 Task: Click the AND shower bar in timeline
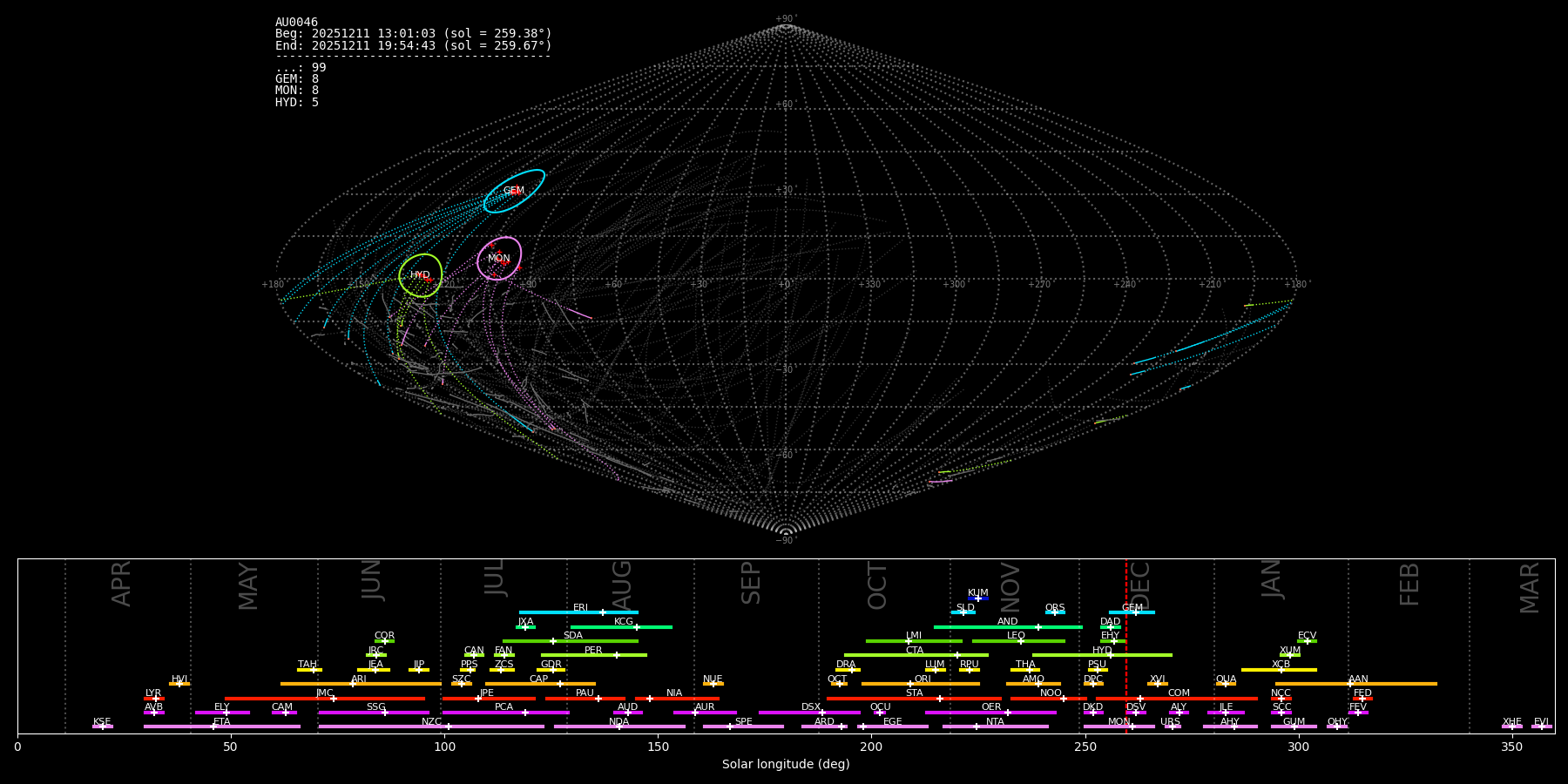(1008, 627)
